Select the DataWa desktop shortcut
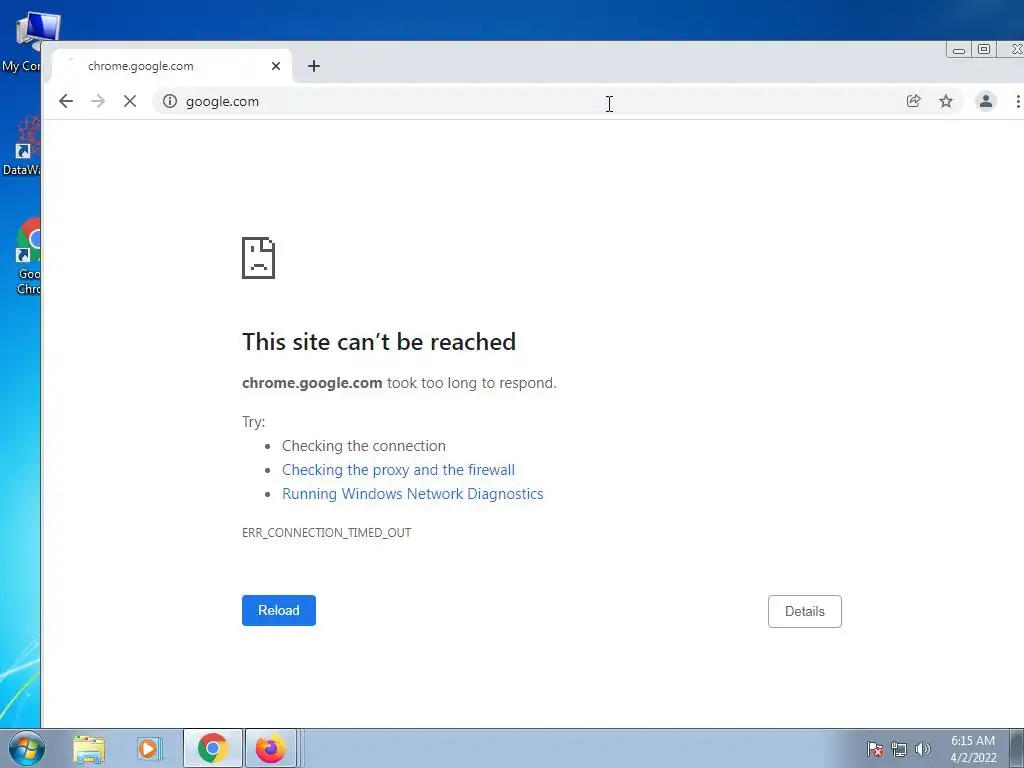This screenshot has width=1024, height=768. point(21,145)
